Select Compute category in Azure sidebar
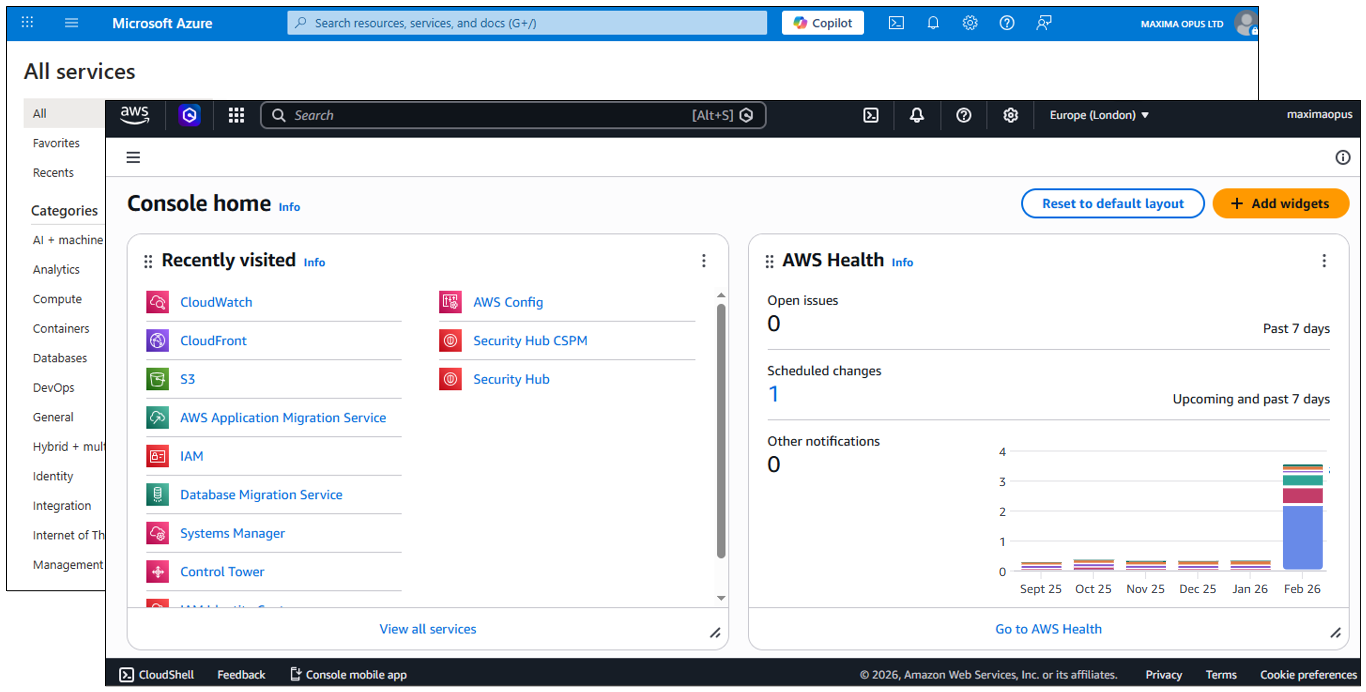This screenshot has width=1366, height=692. (x=57, y=299)
